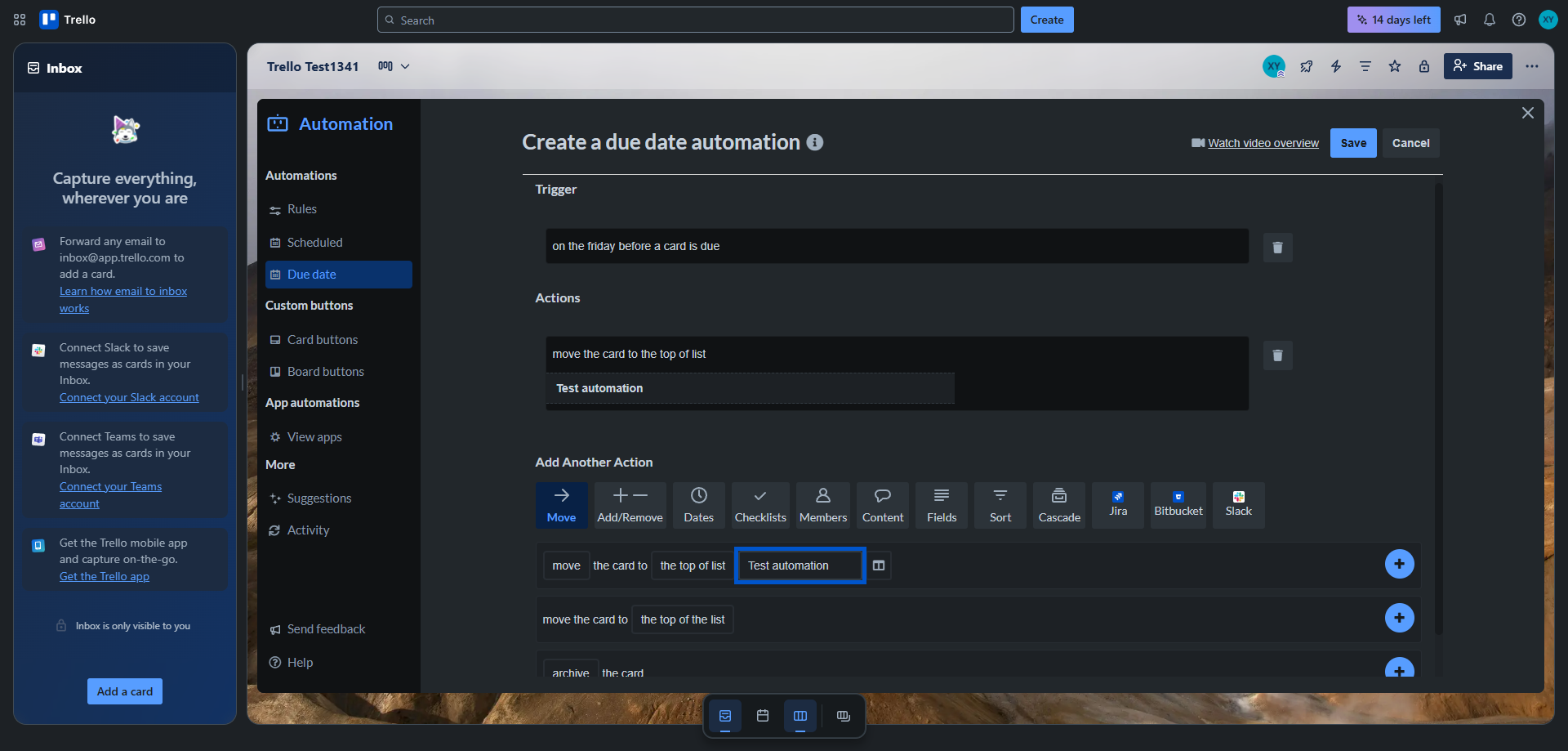Save the due date automation

point(1353,143)
